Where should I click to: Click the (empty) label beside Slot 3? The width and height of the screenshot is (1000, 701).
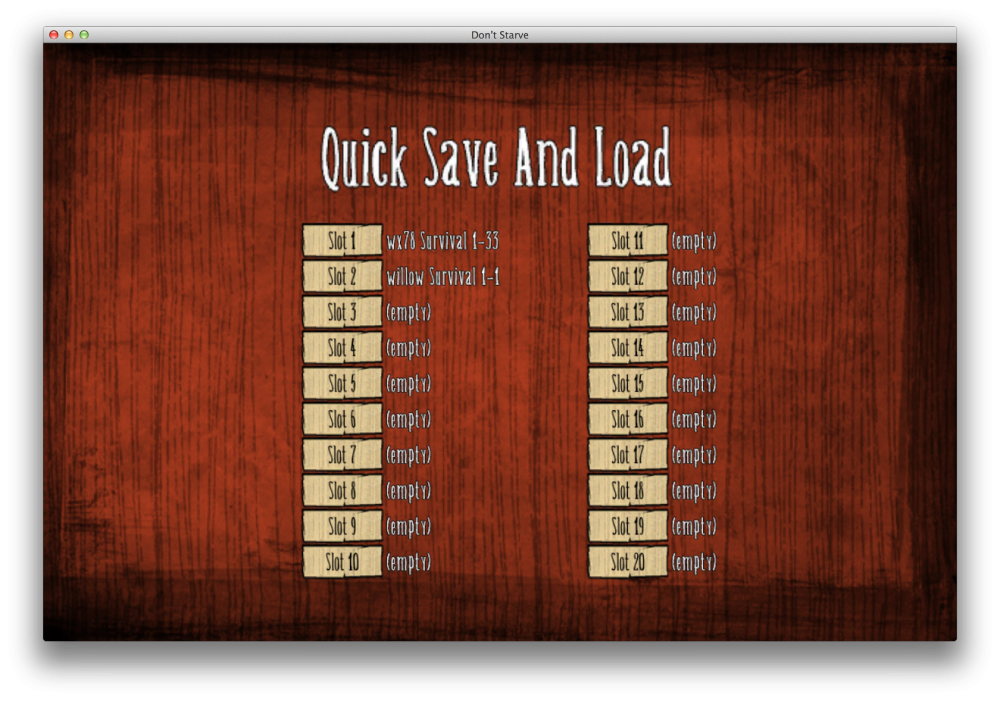(x=409, y=313)
